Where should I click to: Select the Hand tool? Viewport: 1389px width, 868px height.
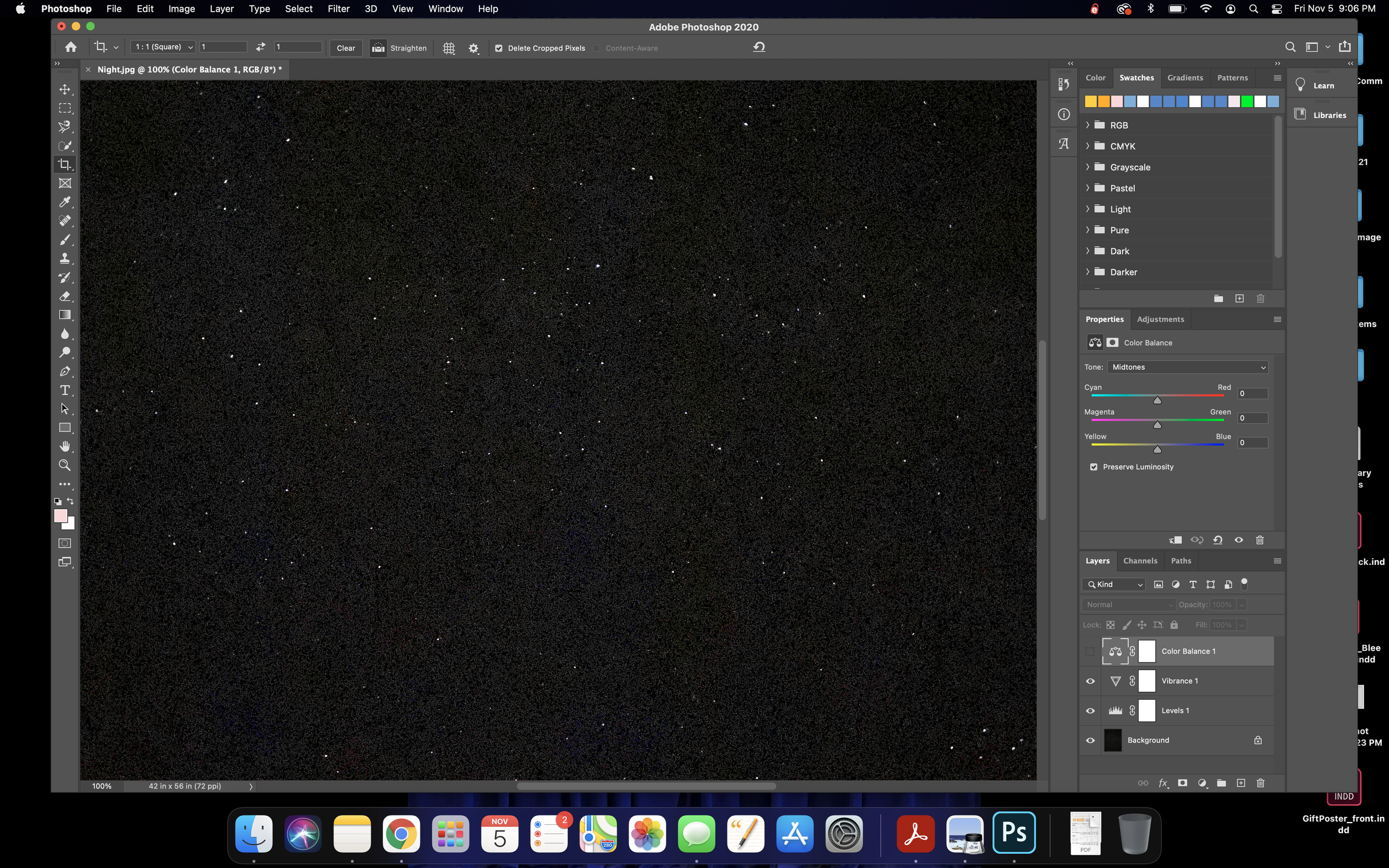pos(65,446)
